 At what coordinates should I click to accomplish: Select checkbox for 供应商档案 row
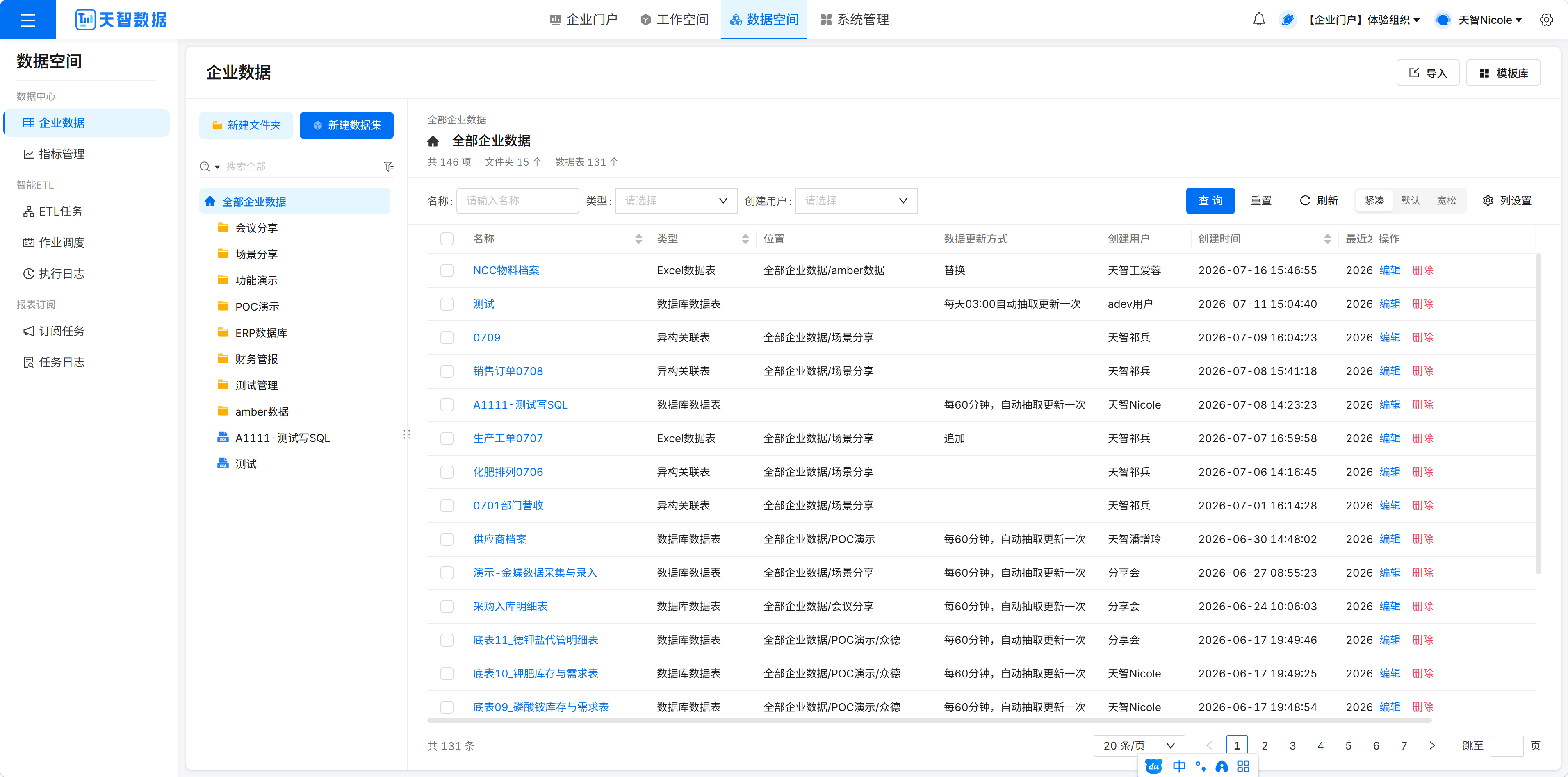[447, 539]
